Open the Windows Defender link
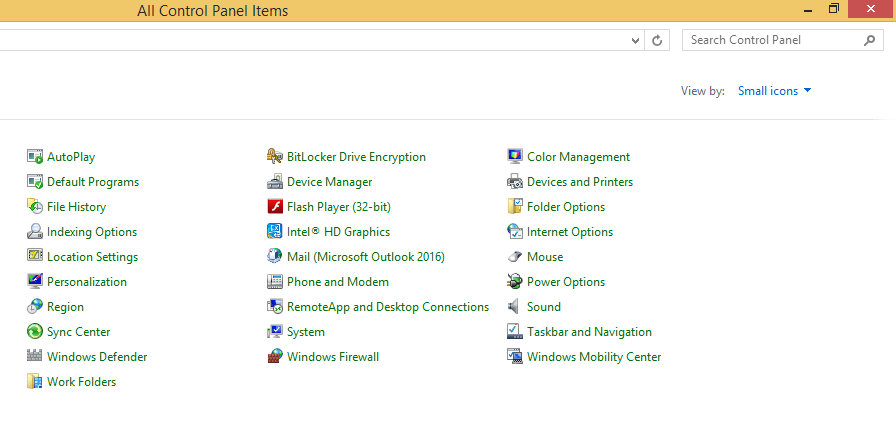Image resolution: width=896 pixels, height=430 pixels. [97, 357]
